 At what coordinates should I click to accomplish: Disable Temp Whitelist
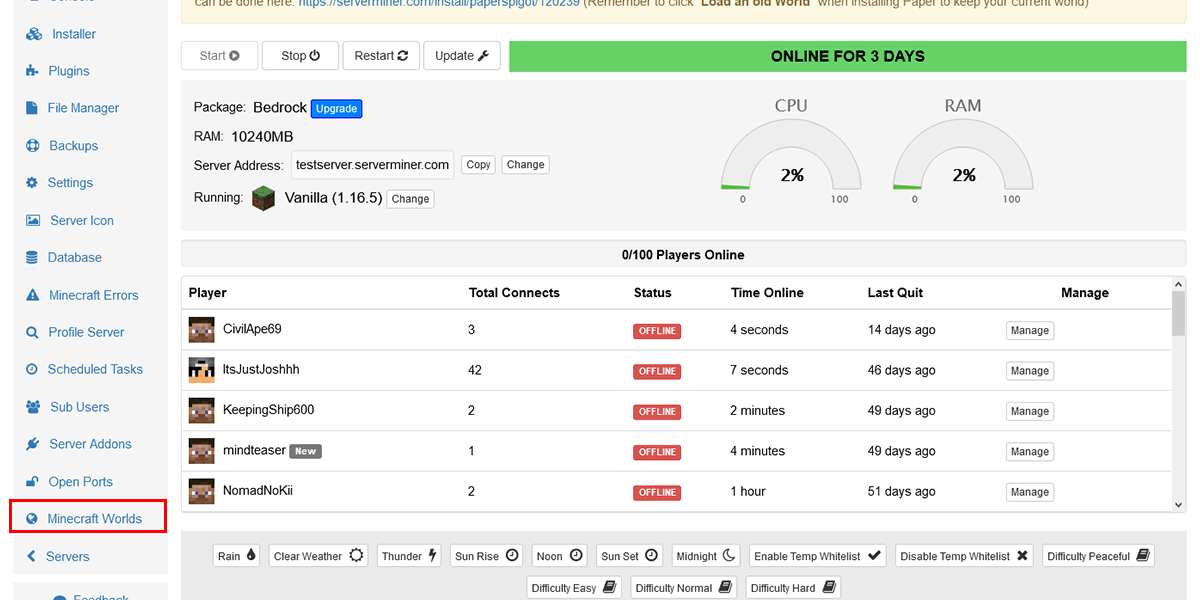click(x=964, y=556)
